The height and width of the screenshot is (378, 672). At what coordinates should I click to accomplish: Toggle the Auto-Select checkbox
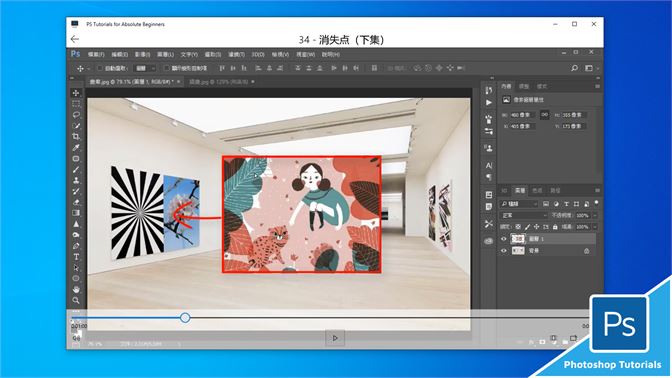pyautogui.click(x=99, y=68)
